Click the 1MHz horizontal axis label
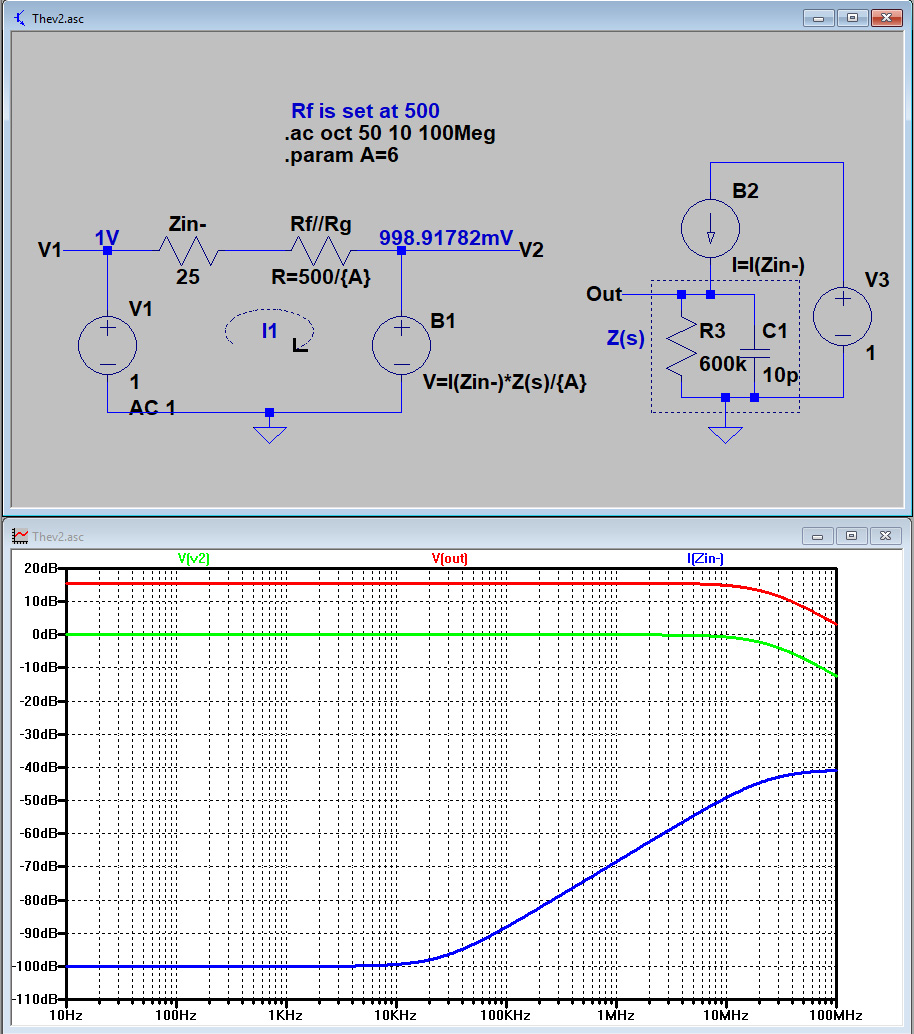914x1034 pixels. pos(616,1016)
